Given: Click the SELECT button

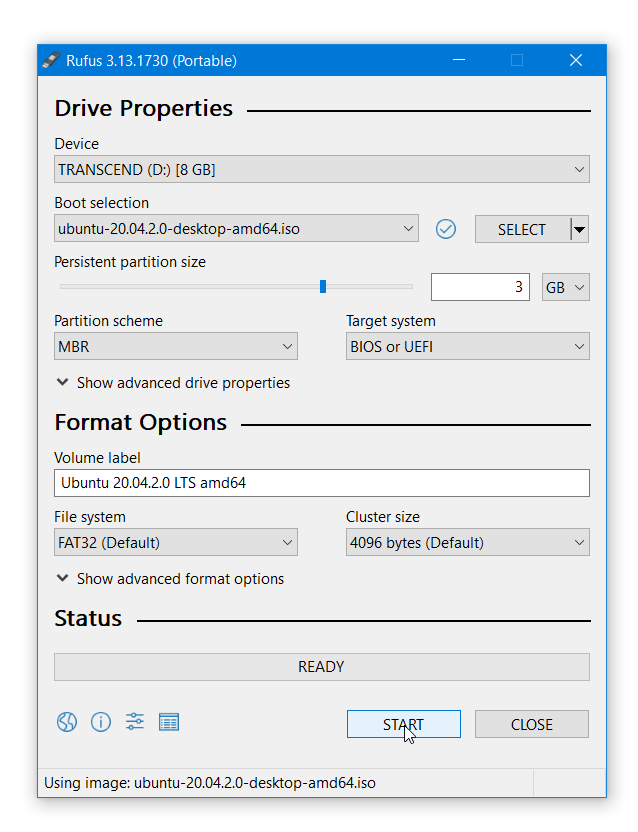Looking at the screenshot, I should (522, 230).
